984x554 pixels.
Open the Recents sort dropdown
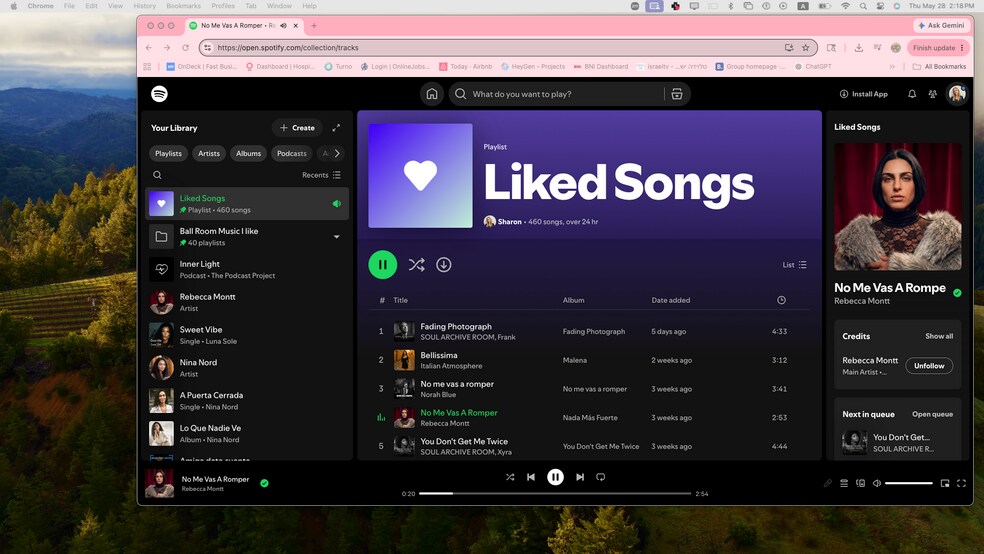click(321, 175)
